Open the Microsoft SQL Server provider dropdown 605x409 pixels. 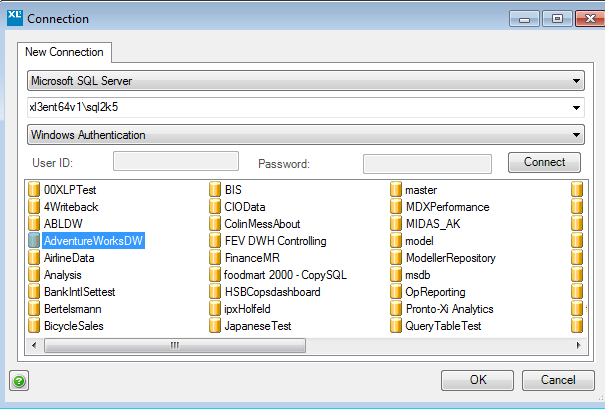pyautogui.click(x=577, y=81)
